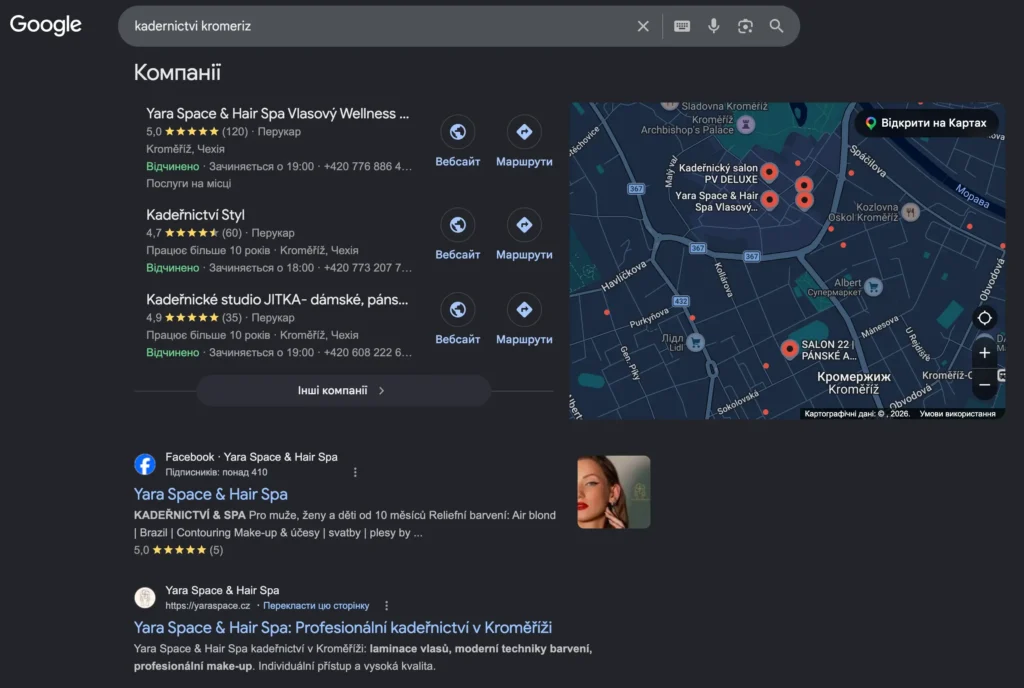Open website icon for Yara Space
Image resolution: width=1024 pixels, height=688 pixels.
(x=458, y=132)
